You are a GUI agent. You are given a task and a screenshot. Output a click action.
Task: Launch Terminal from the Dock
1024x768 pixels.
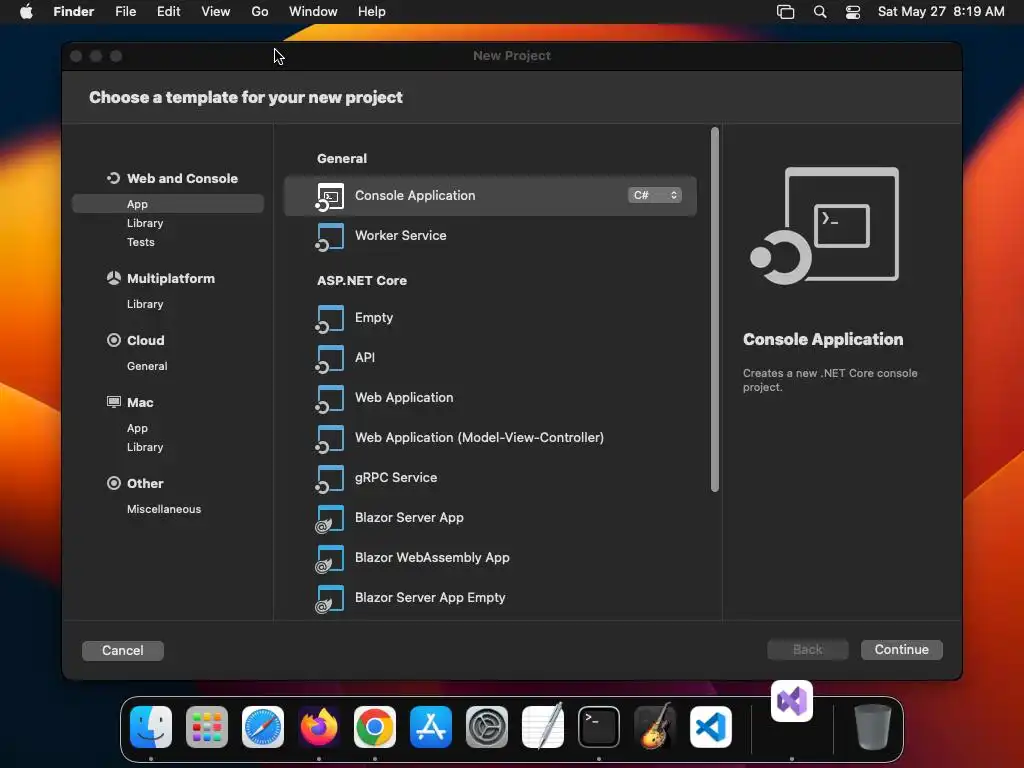click(x=599, y=727)
